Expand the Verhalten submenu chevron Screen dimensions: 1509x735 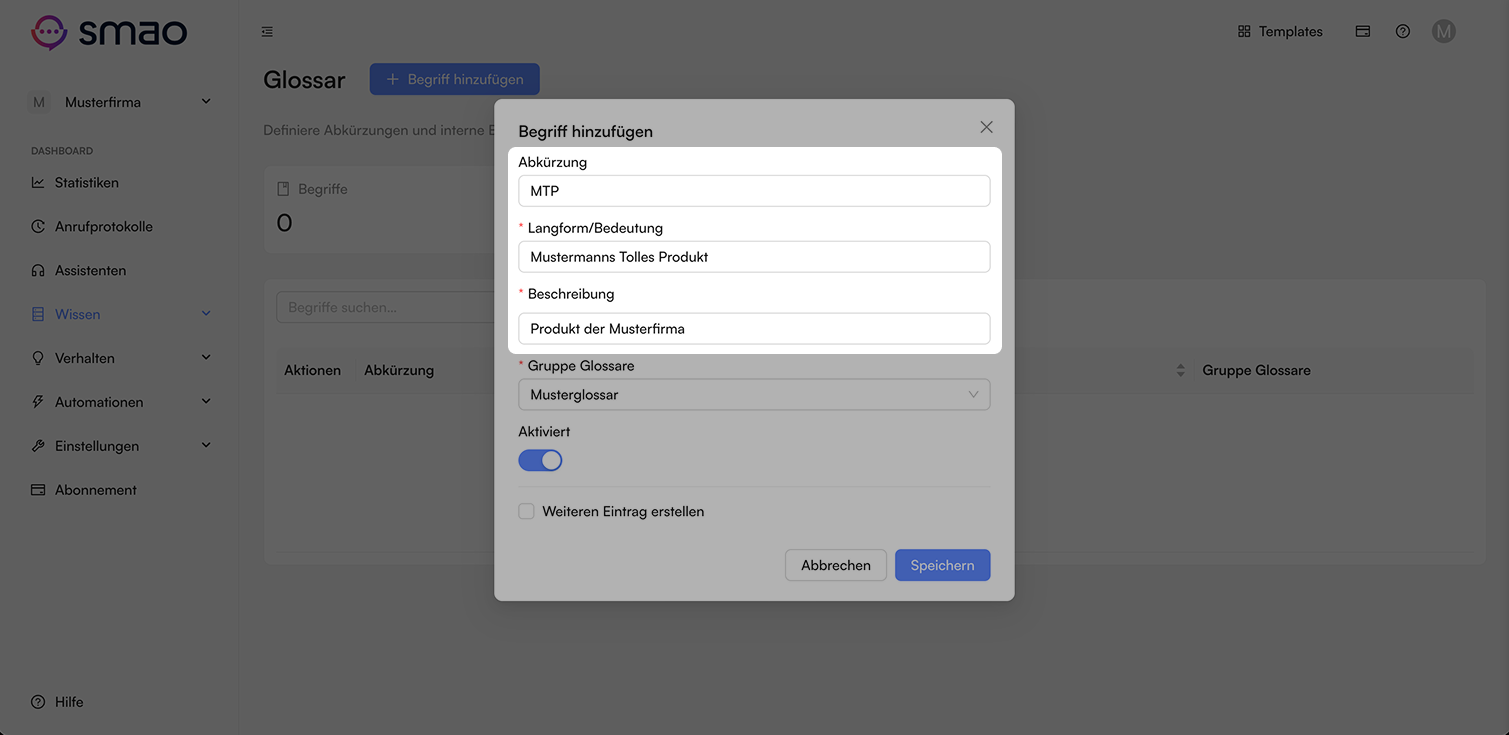tap(206, 358)
